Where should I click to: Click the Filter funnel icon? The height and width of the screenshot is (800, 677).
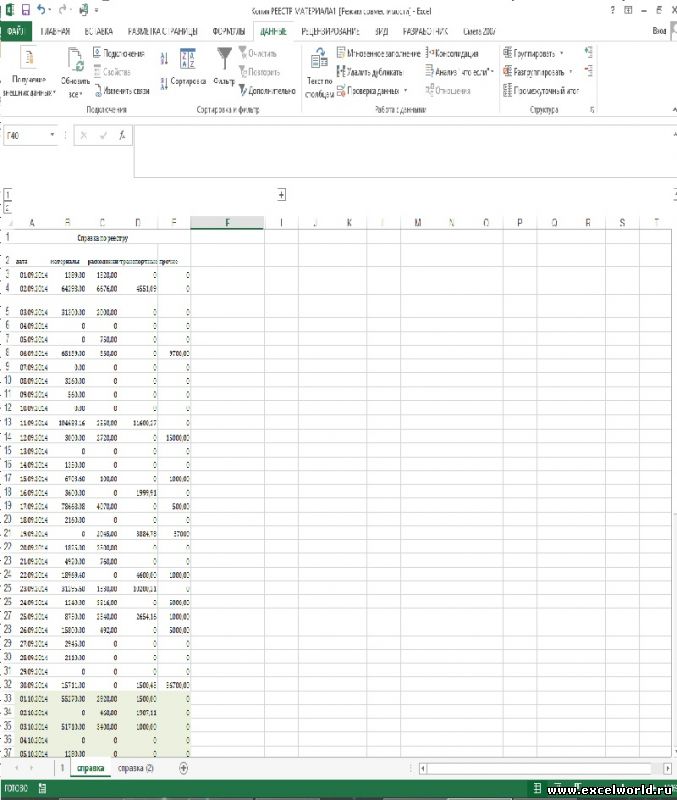pyautogui.click(x=224, y=58)
